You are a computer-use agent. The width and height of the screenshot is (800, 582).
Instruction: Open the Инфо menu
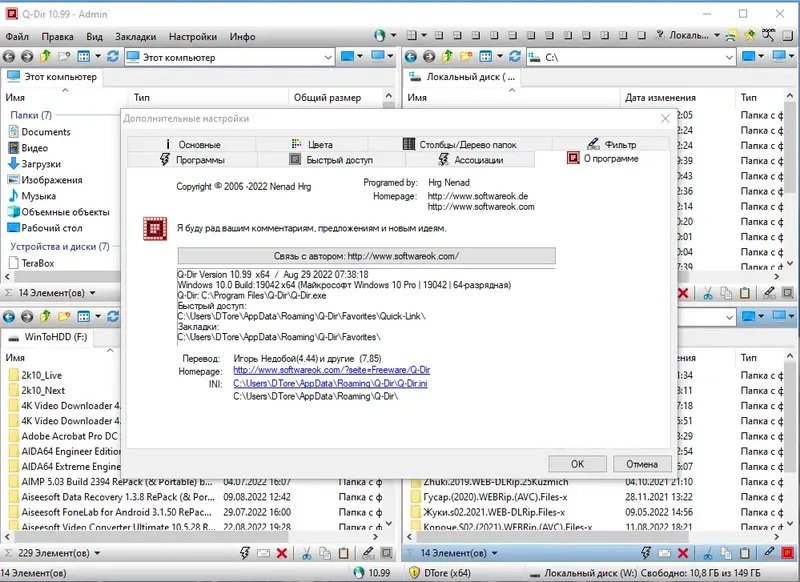coord(242,37)
